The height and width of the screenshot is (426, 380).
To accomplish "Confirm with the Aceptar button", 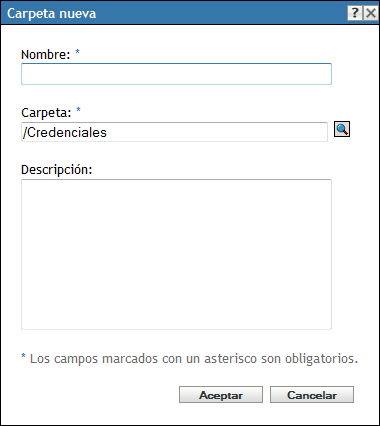I will coord(221,395).
